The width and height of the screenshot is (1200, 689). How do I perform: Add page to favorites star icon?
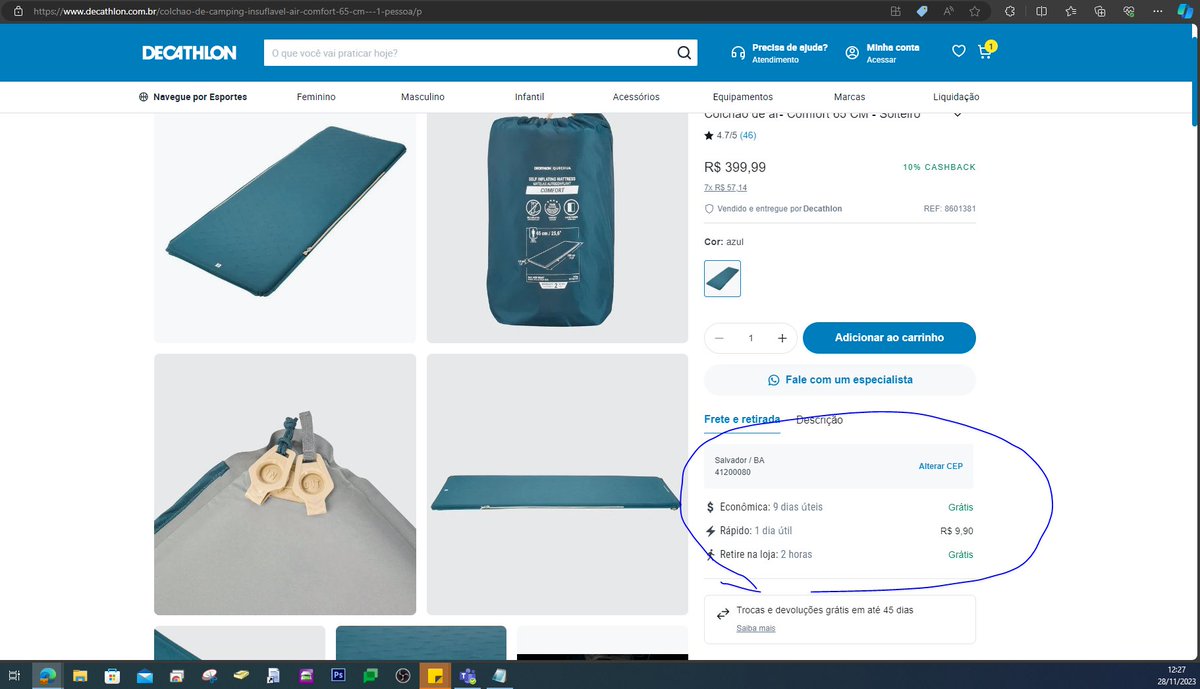point(974,10)
